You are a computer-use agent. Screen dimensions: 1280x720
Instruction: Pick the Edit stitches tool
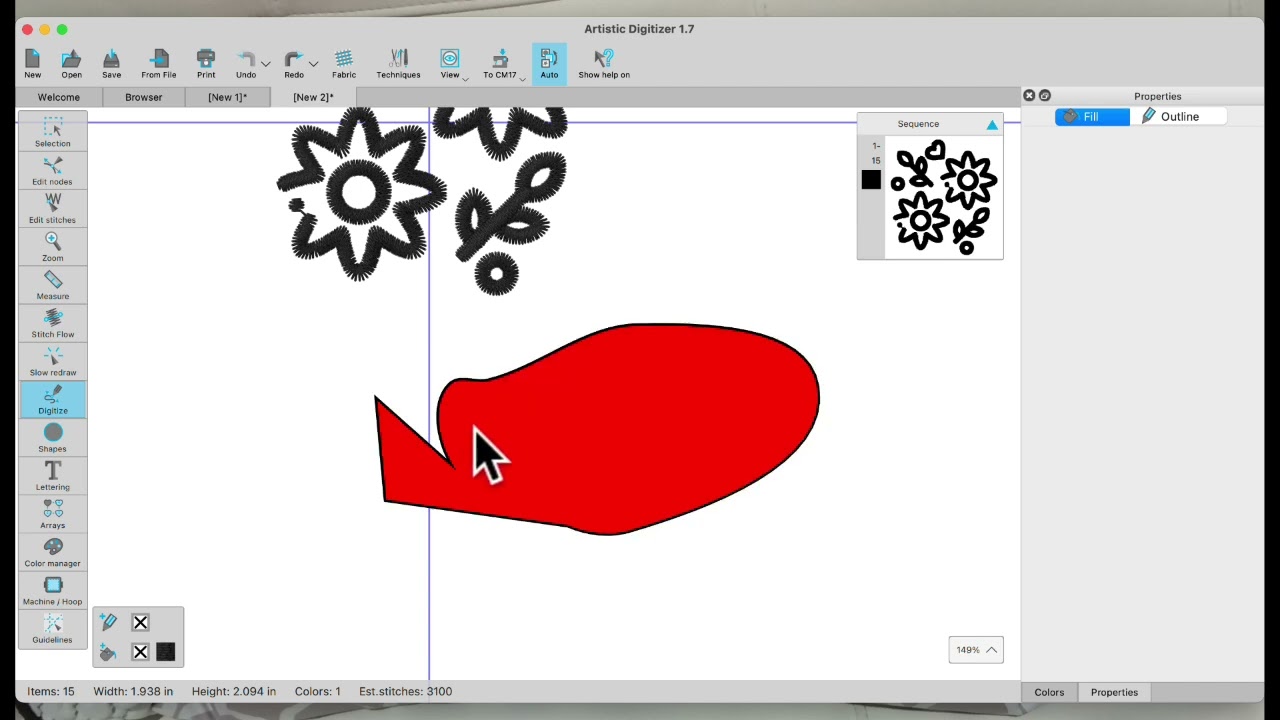pyautogui.click(x=53, y=208)
